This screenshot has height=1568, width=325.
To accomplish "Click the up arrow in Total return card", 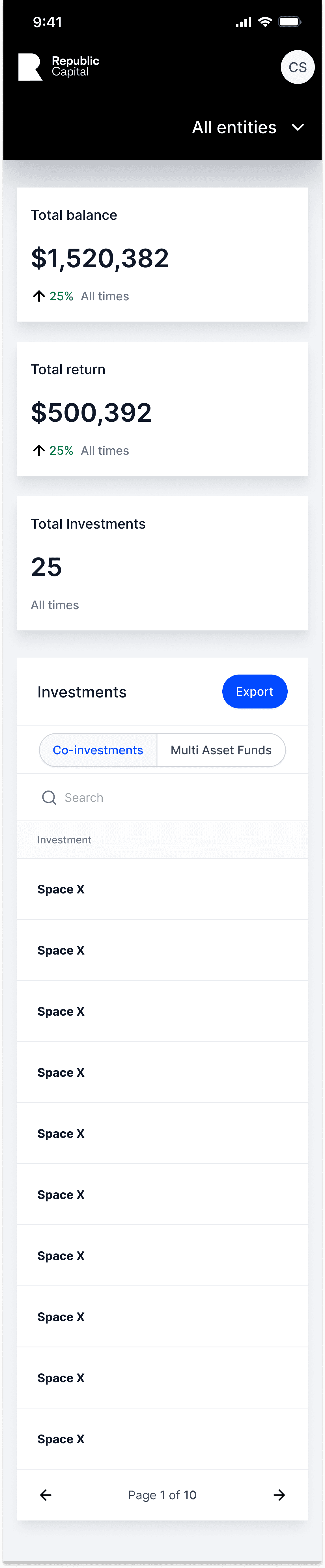I will (39, 451).
